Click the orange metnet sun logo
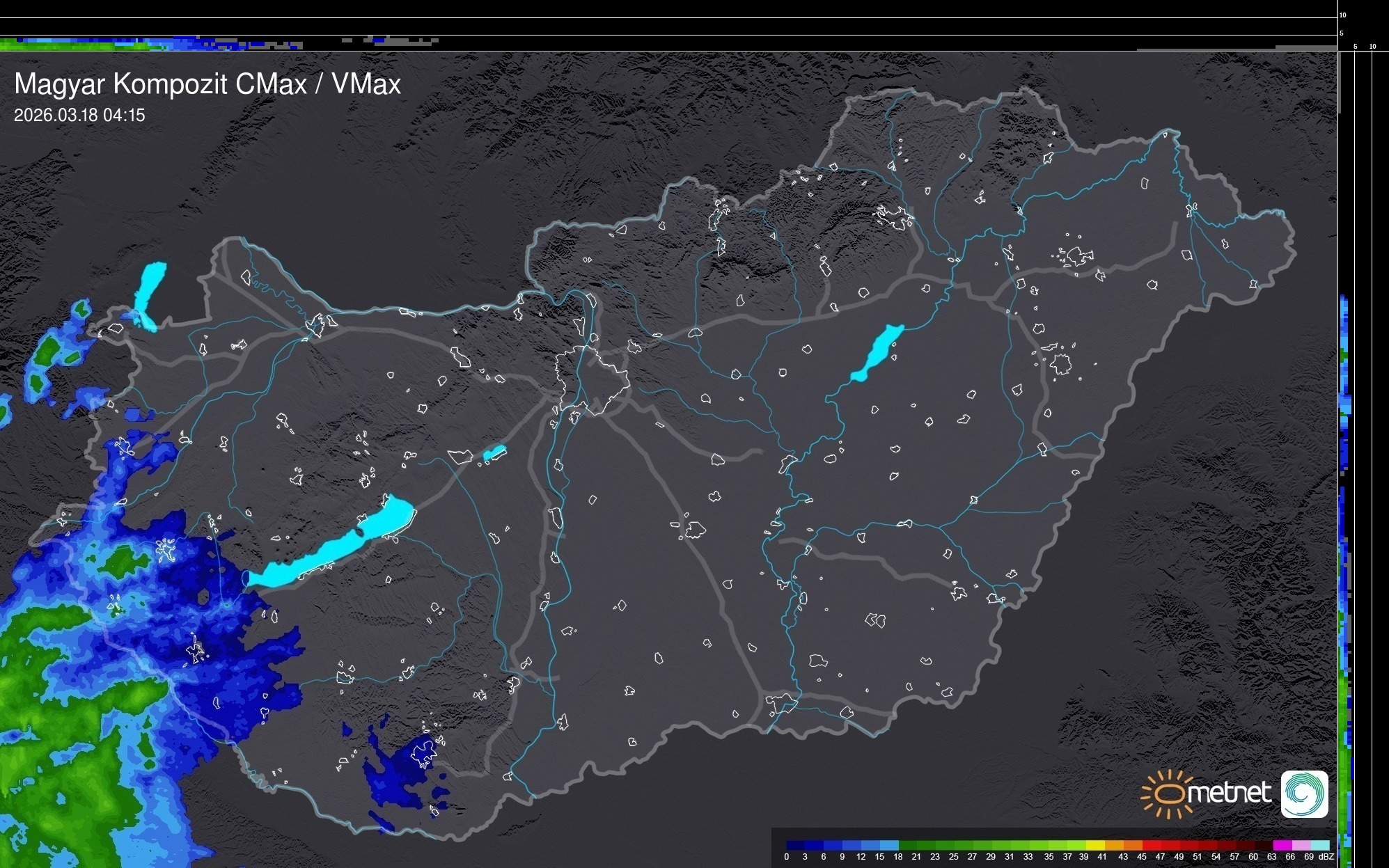Image resolution: width=1389 pixels, height=868 pixels. 1170,794
